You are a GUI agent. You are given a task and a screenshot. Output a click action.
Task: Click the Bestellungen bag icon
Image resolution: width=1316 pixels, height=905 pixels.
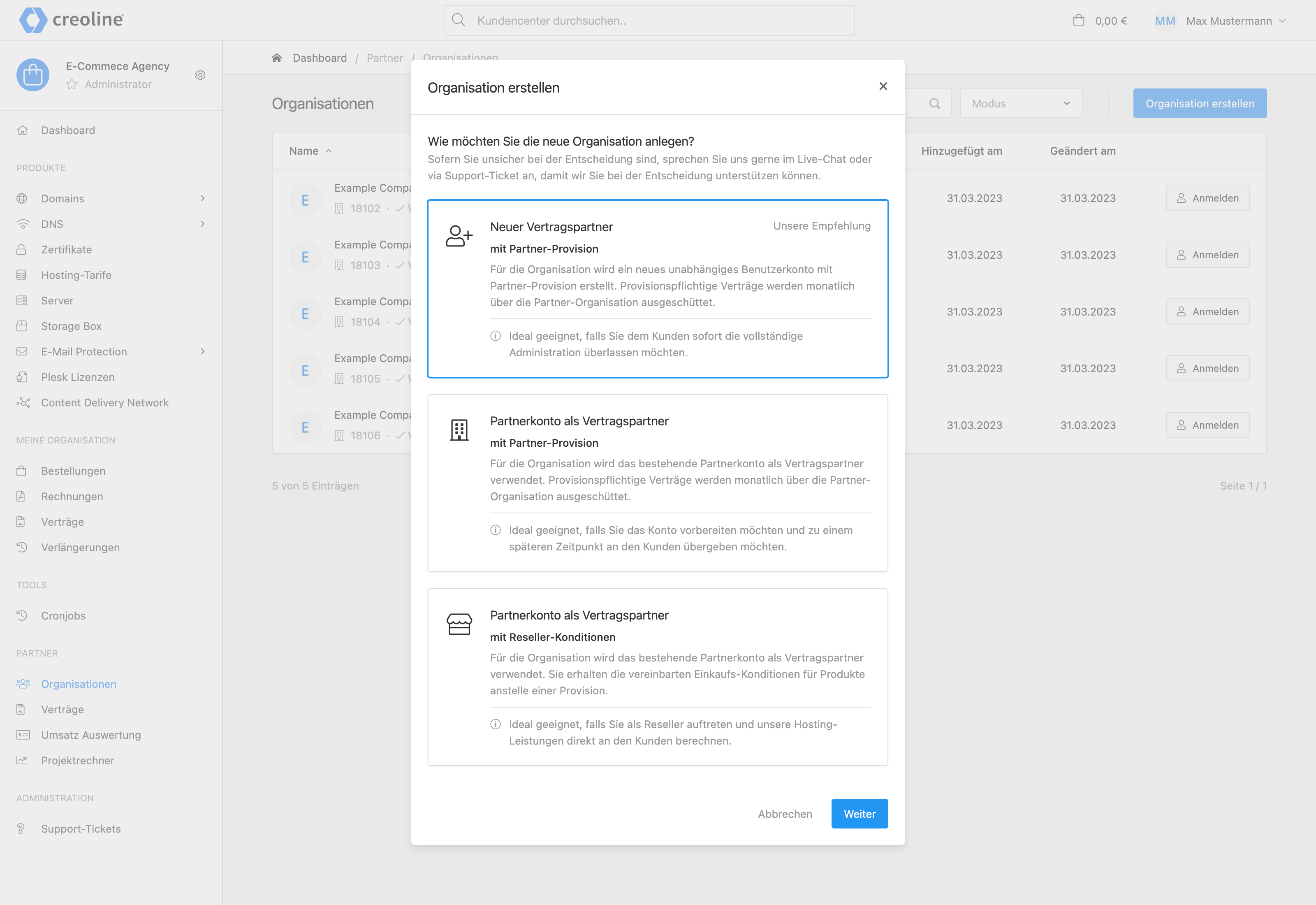tap(22, 471)
